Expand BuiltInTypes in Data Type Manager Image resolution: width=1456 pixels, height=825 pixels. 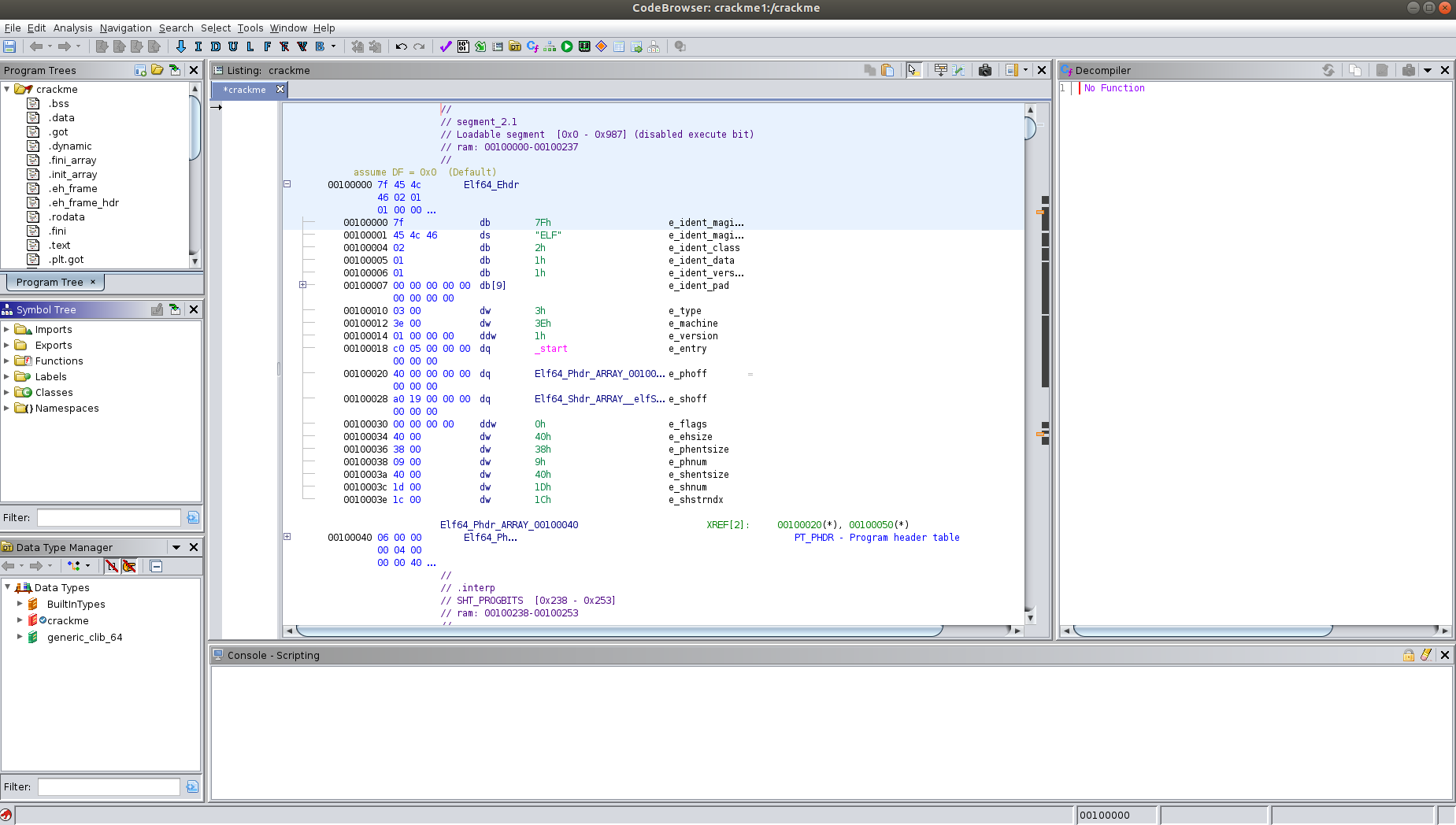point(20,604)
